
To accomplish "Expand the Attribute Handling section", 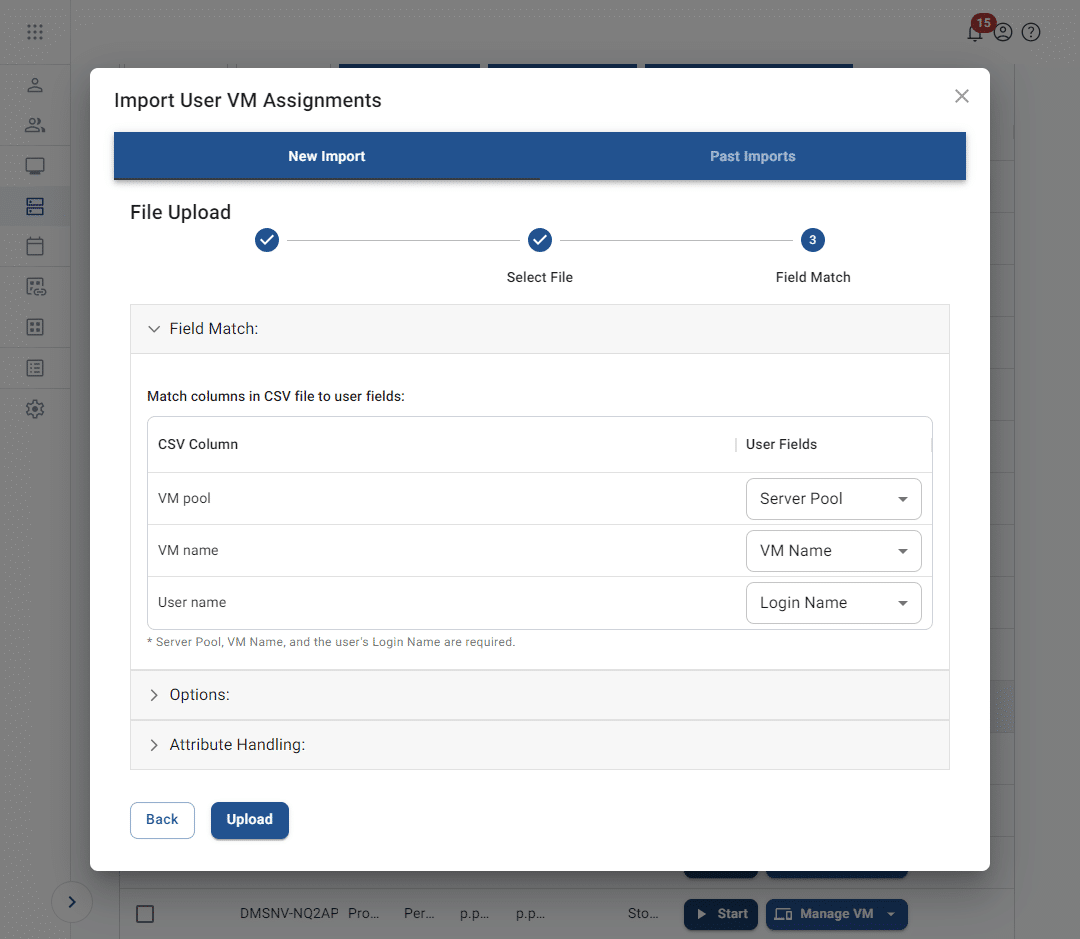I will pyautogui.click(x=236, y=745).
